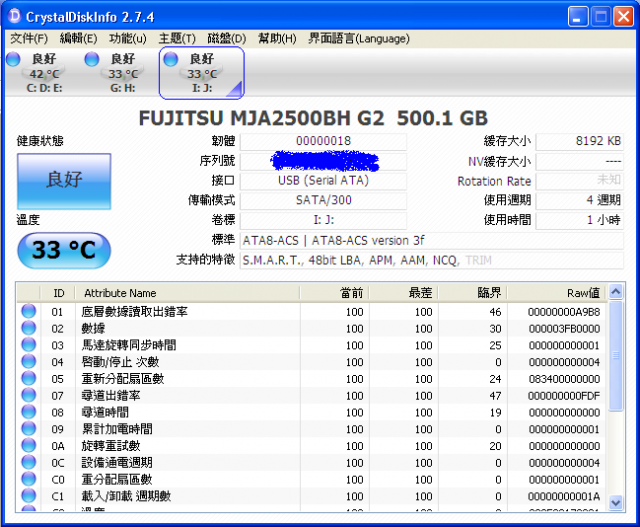Click the USB (Serial ATA) interface field

(x=323, y=181)
